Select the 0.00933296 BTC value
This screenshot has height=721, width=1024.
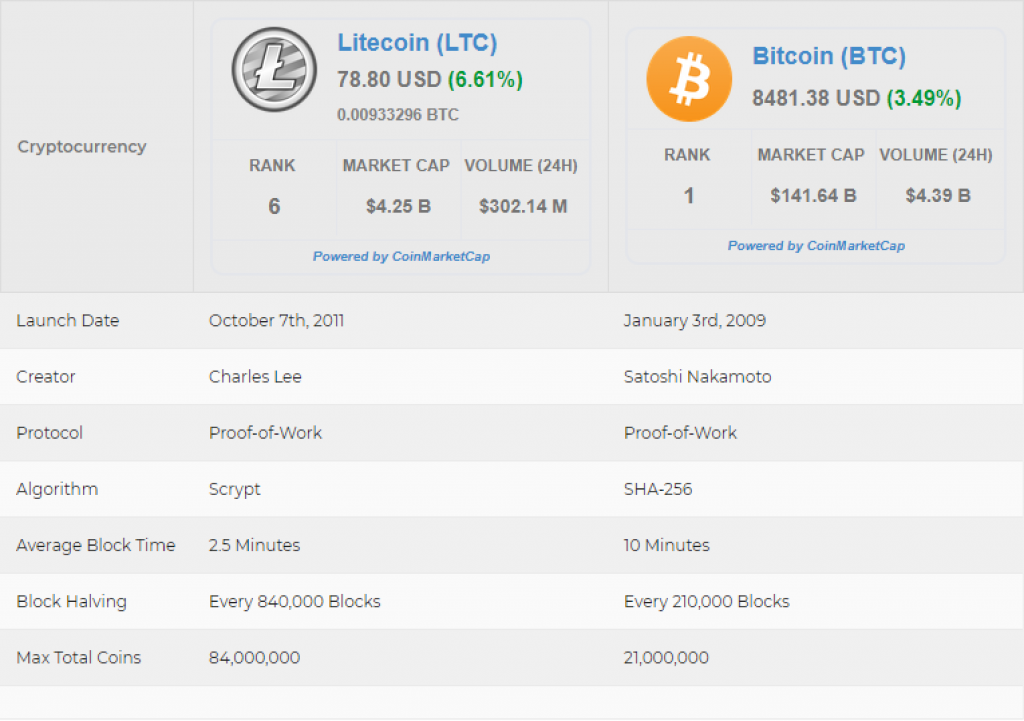point(398,115)
